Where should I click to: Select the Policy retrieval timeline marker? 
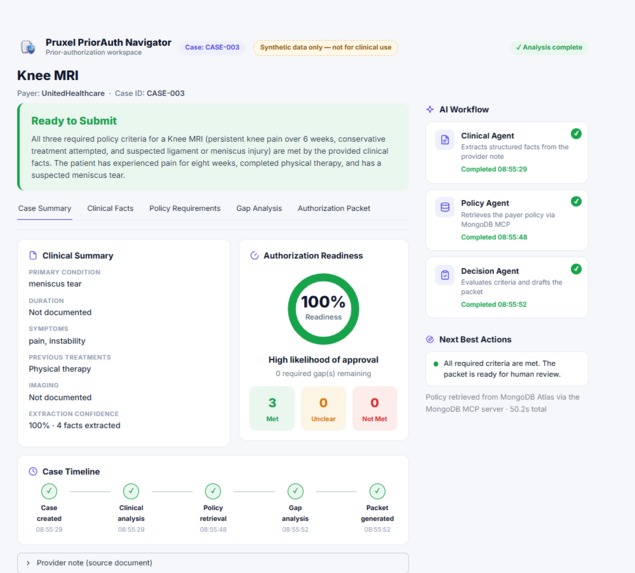pyautogui.click(x=213, y=491)
